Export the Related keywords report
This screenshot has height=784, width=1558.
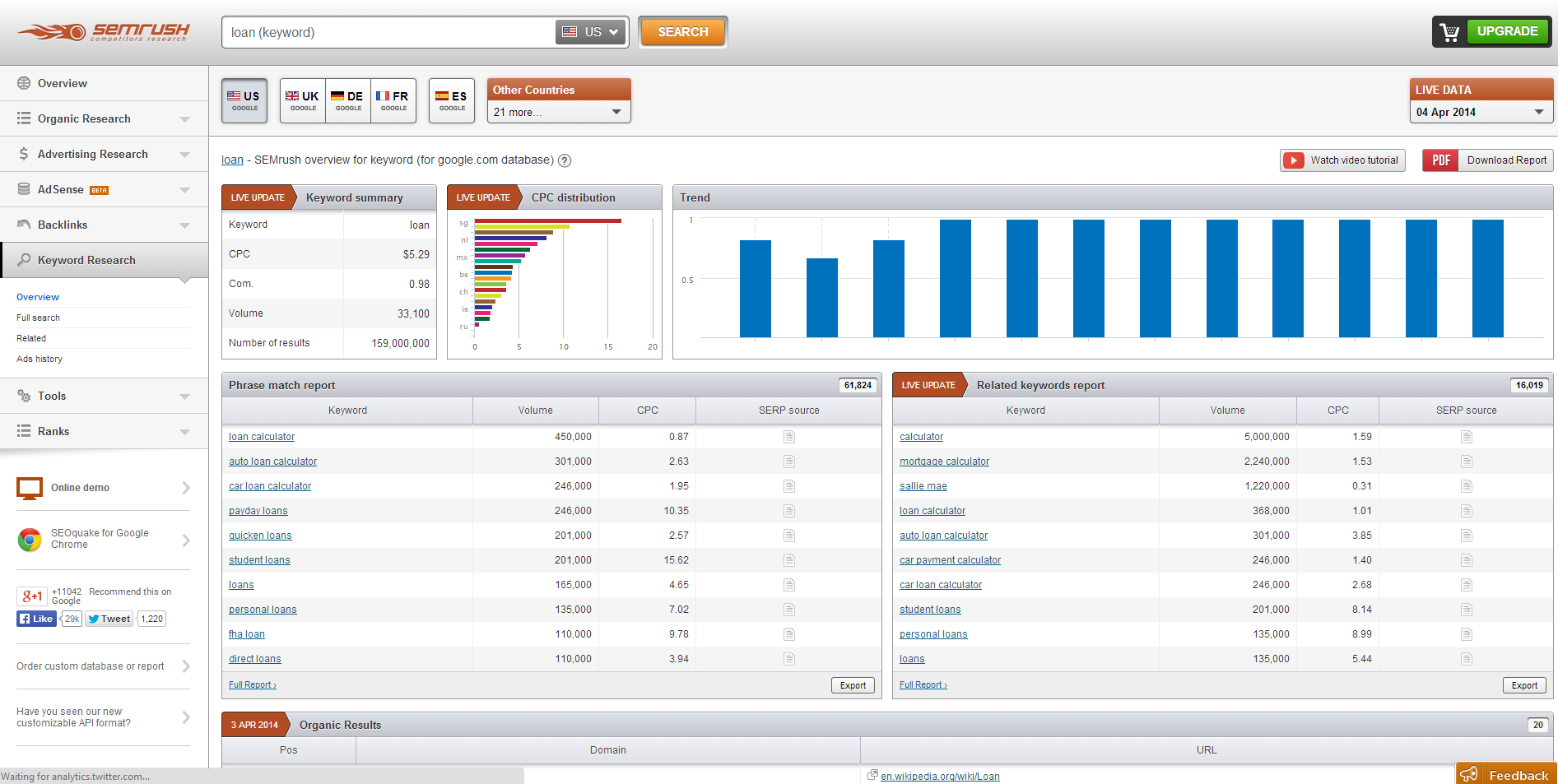(1524, 685)
